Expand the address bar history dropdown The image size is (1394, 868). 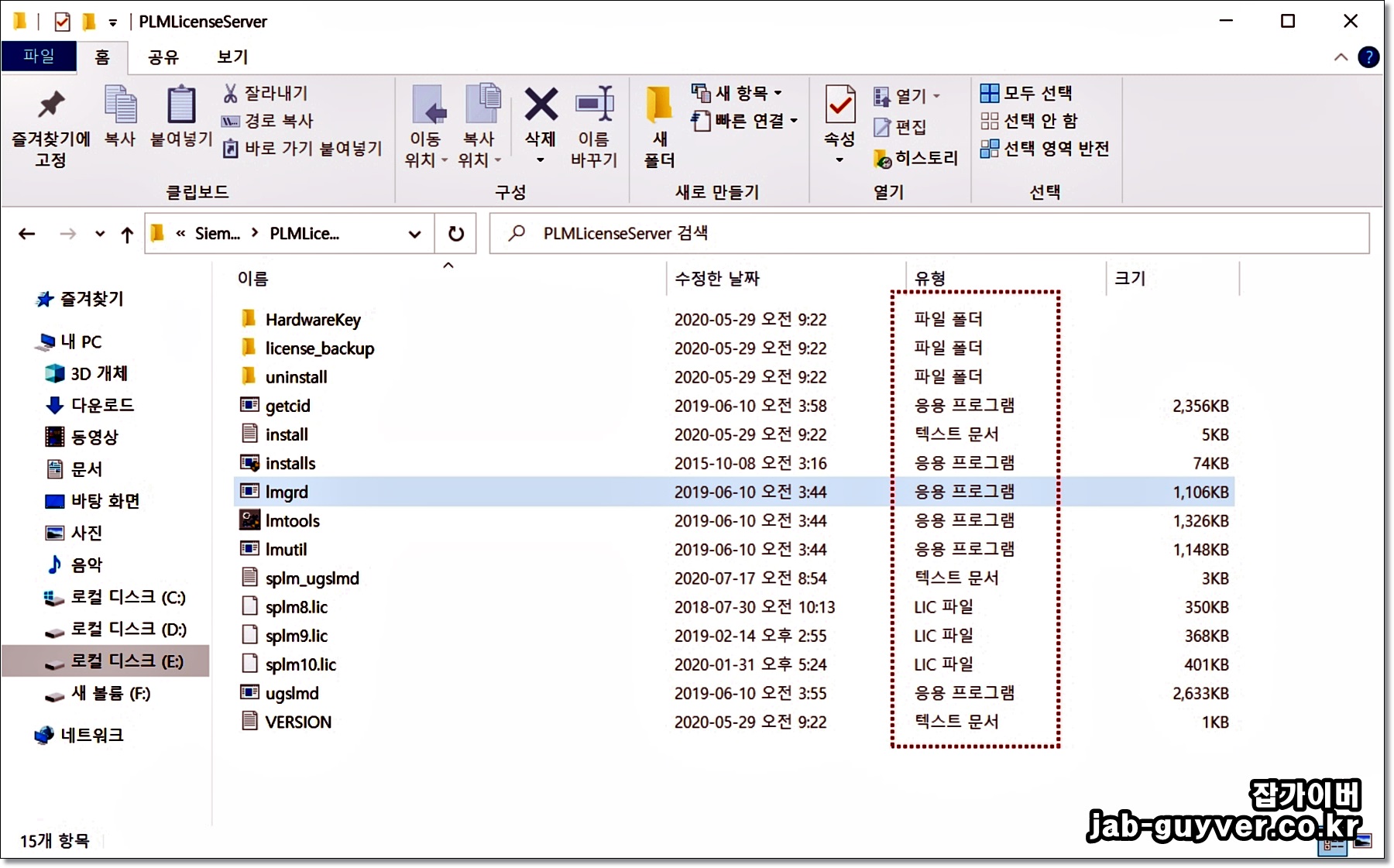click(415, 234)
